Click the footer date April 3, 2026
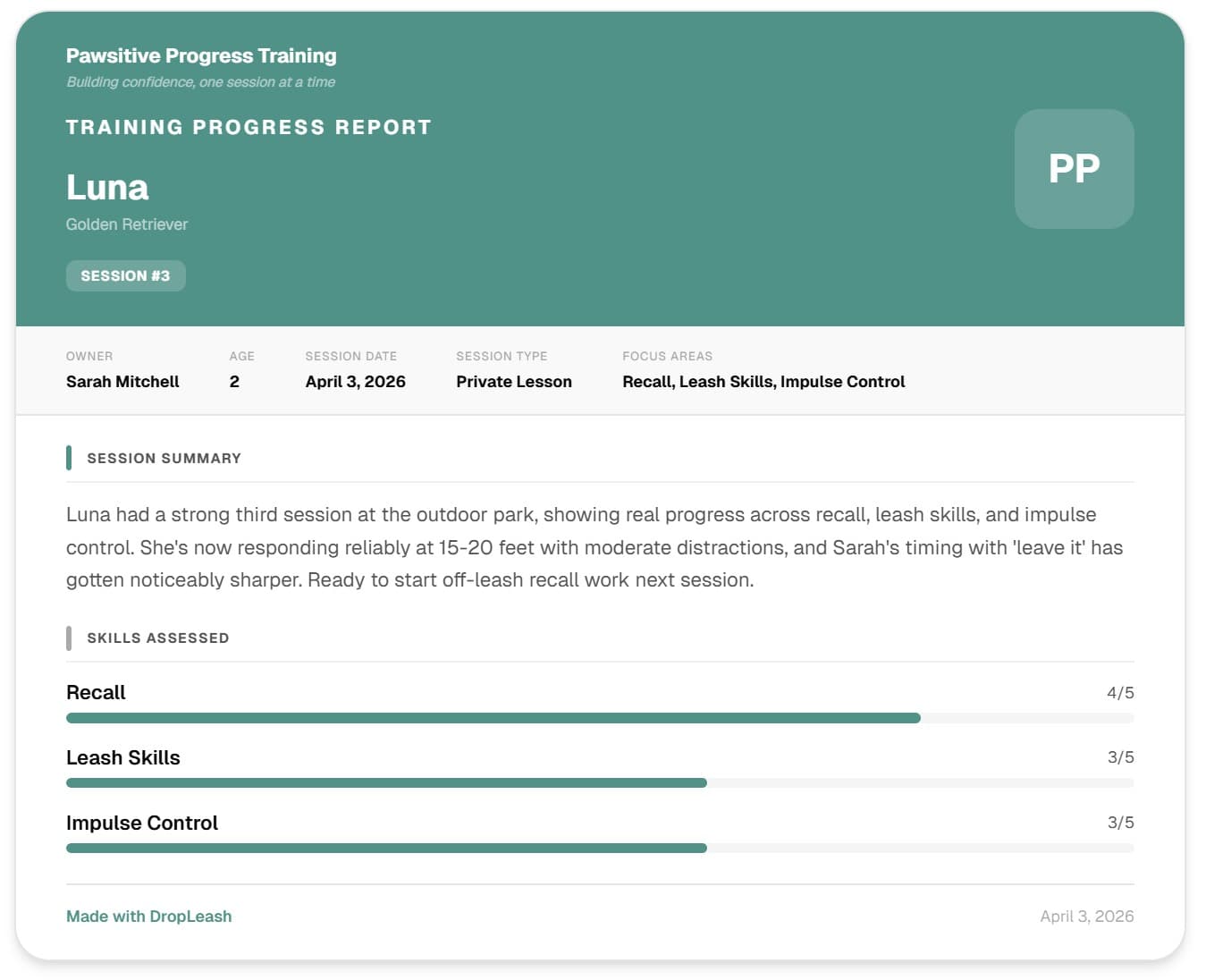This screenshot has width=1214, height=980. tap(1087, 916)
